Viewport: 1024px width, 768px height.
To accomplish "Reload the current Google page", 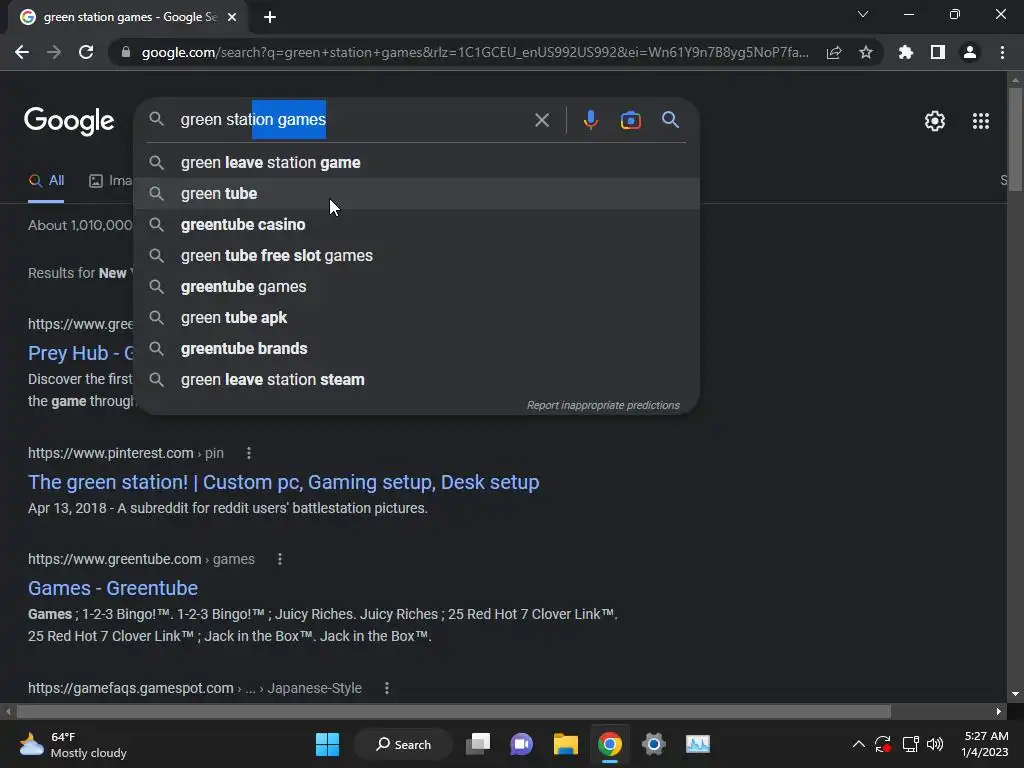I will tap(86, 52).
